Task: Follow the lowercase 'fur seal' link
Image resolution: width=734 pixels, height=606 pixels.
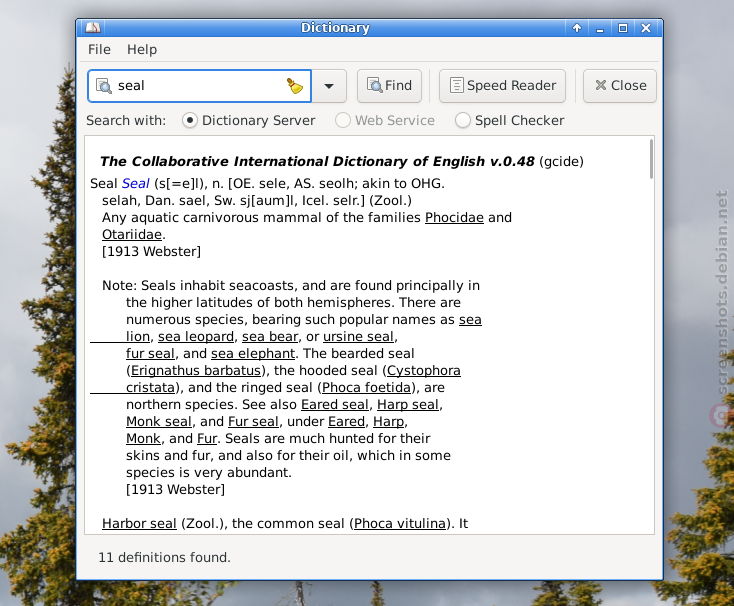Action: pos(150,353)
